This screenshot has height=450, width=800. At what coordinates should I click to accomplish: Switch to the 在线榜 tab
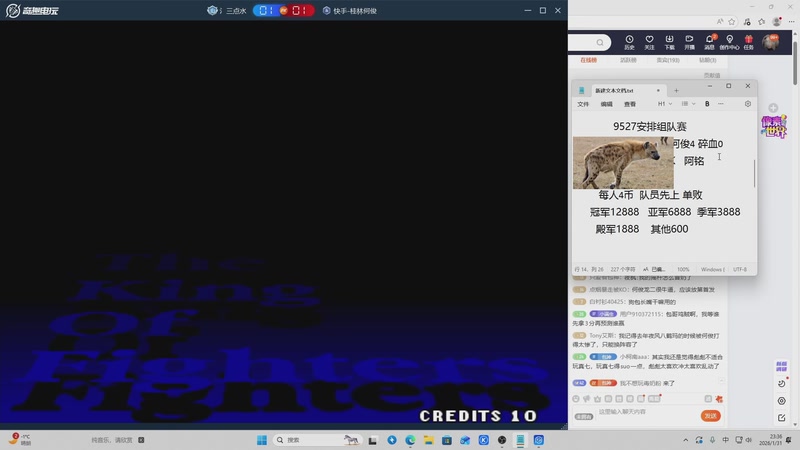(588, 60)
